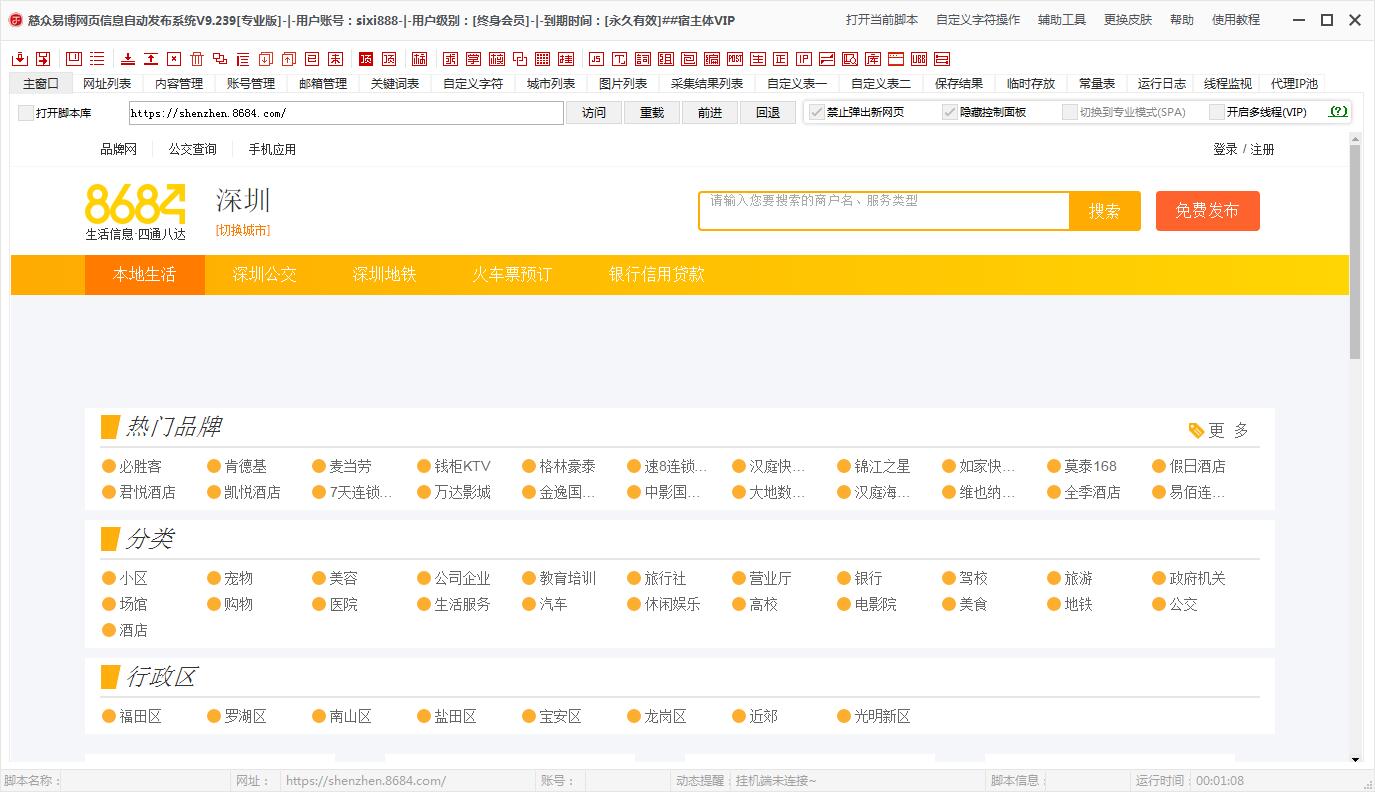Open the 使用教程 menu
The width and height of the screenshot is (1375, 792).
(1236, 20)
